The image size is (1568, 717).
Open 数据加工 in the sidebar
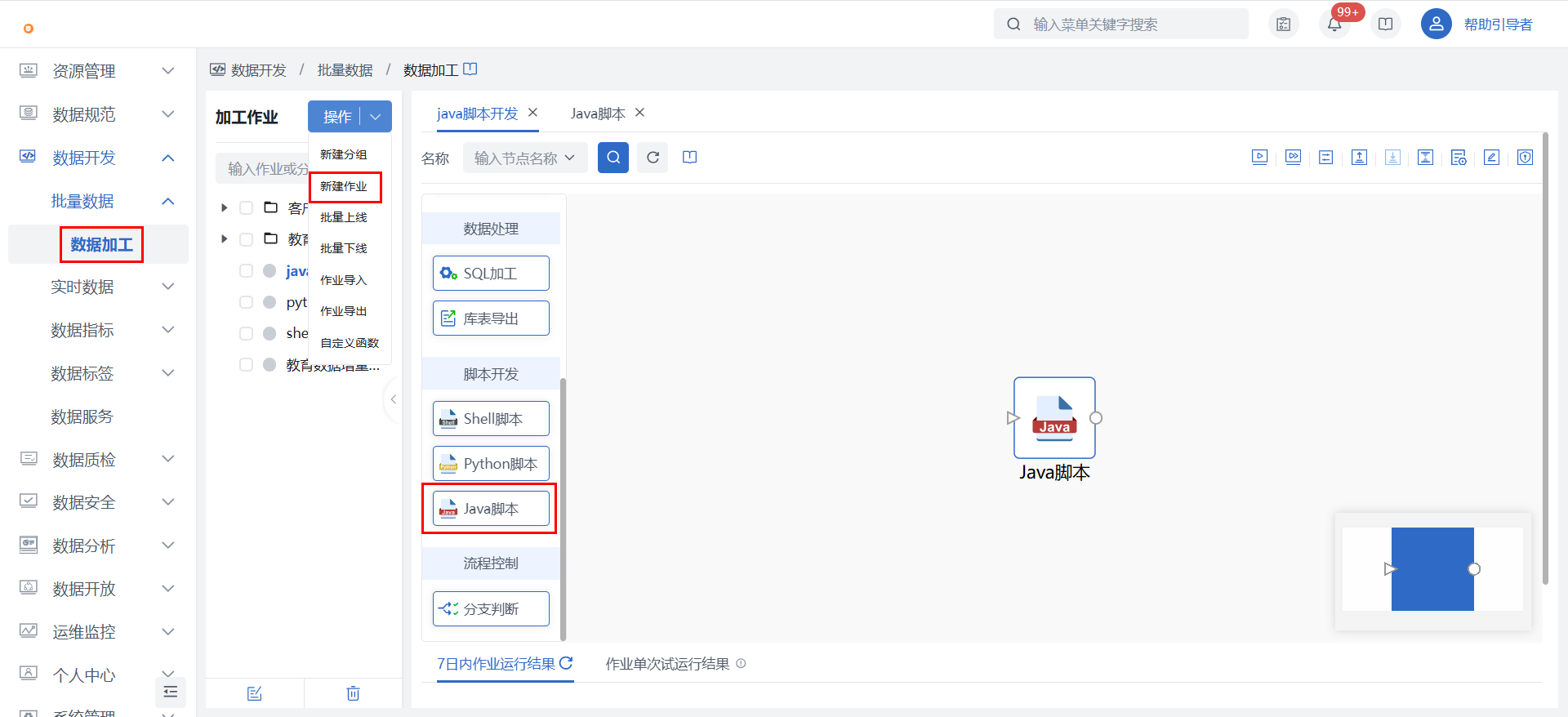pyautogui.click(x=101, y=244)
